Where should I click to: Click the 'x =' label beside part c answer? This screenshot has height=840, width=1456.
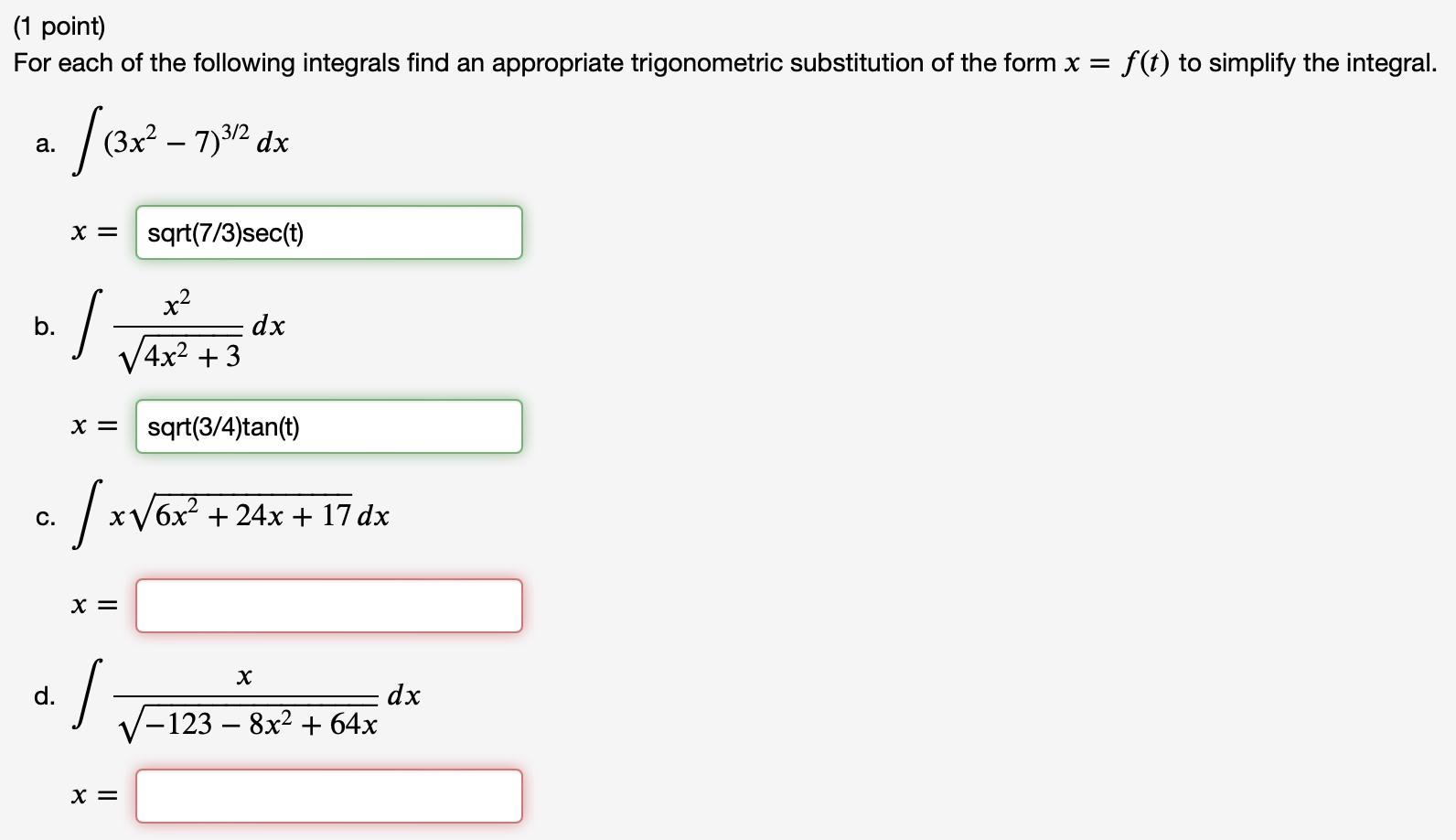point(94,605)
